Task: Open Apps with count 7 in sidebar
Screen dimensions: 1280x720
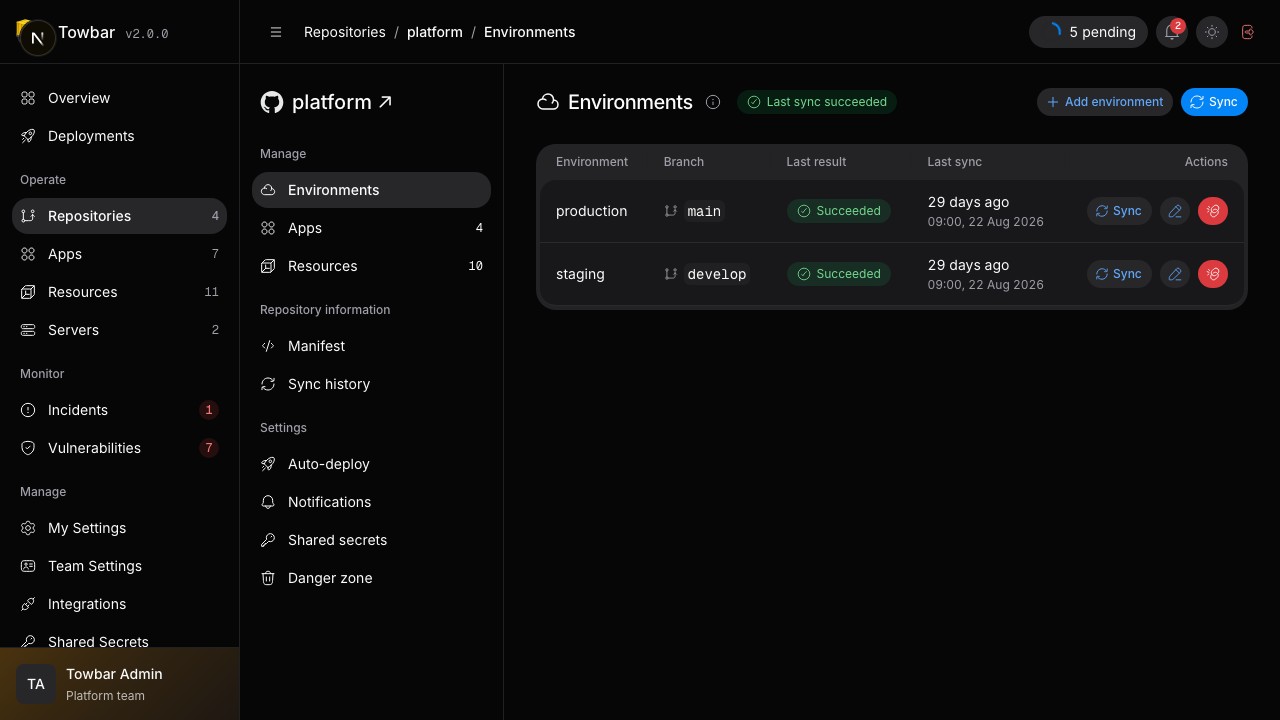Action: pos(119,254)
